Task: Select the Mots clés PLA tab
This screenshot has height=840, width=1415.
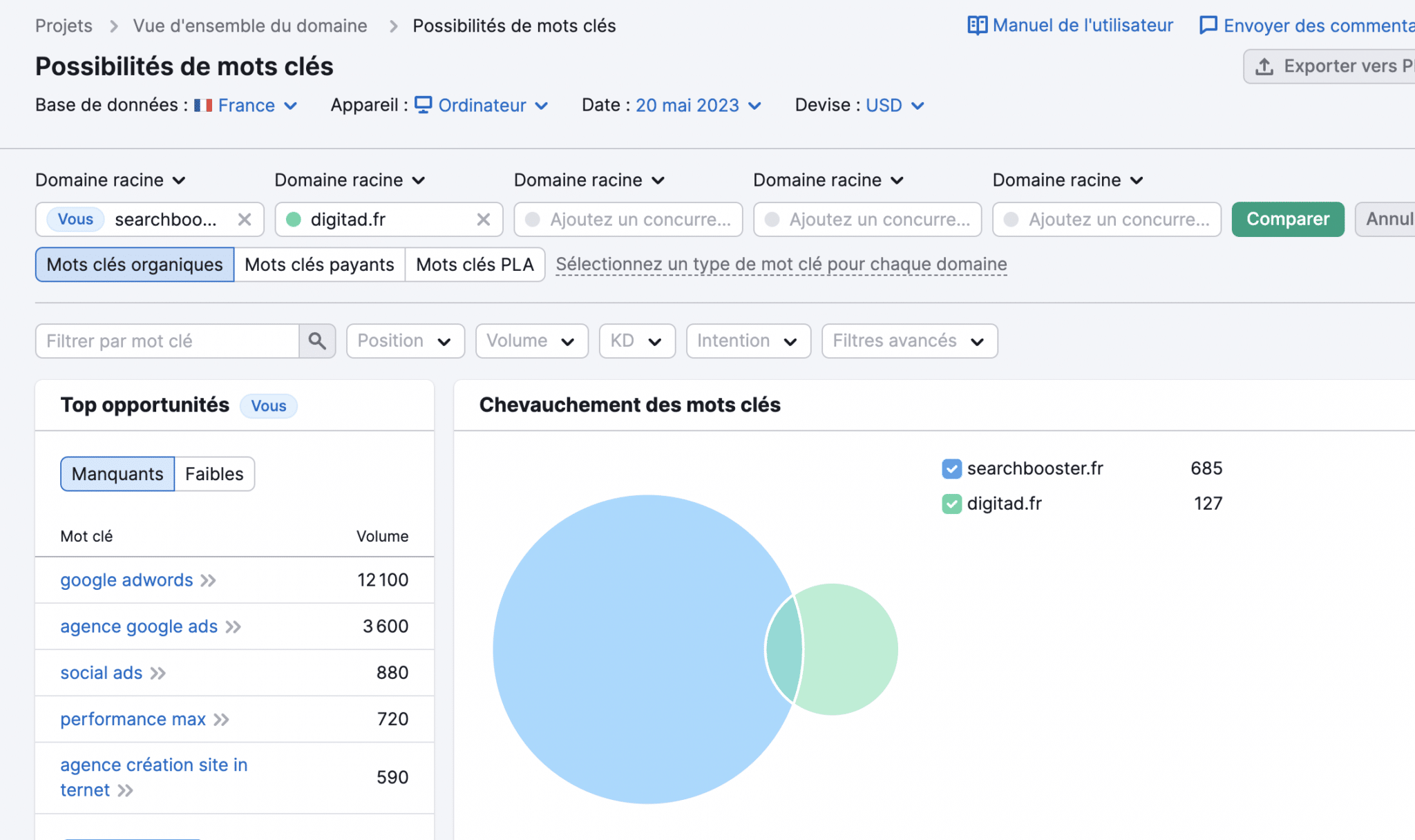Action: pyautogui.click(x=475, y=265)
